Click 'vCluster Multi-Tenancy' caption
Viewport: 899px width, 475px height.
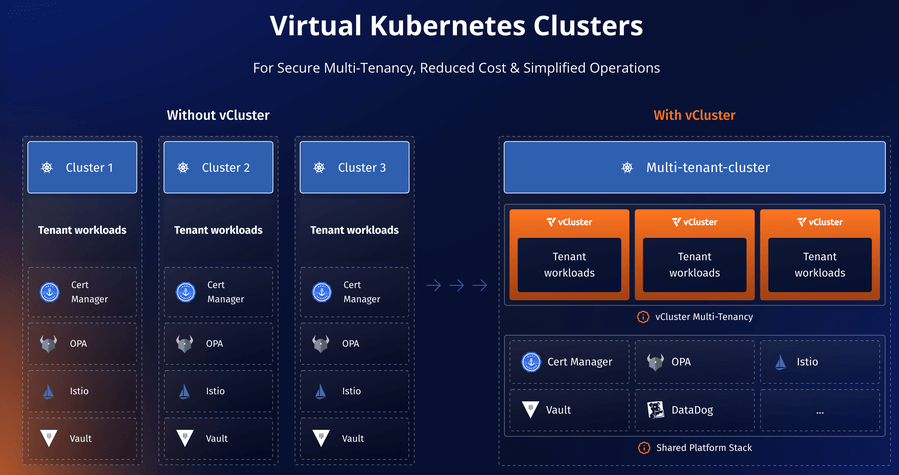coord(704,317)
